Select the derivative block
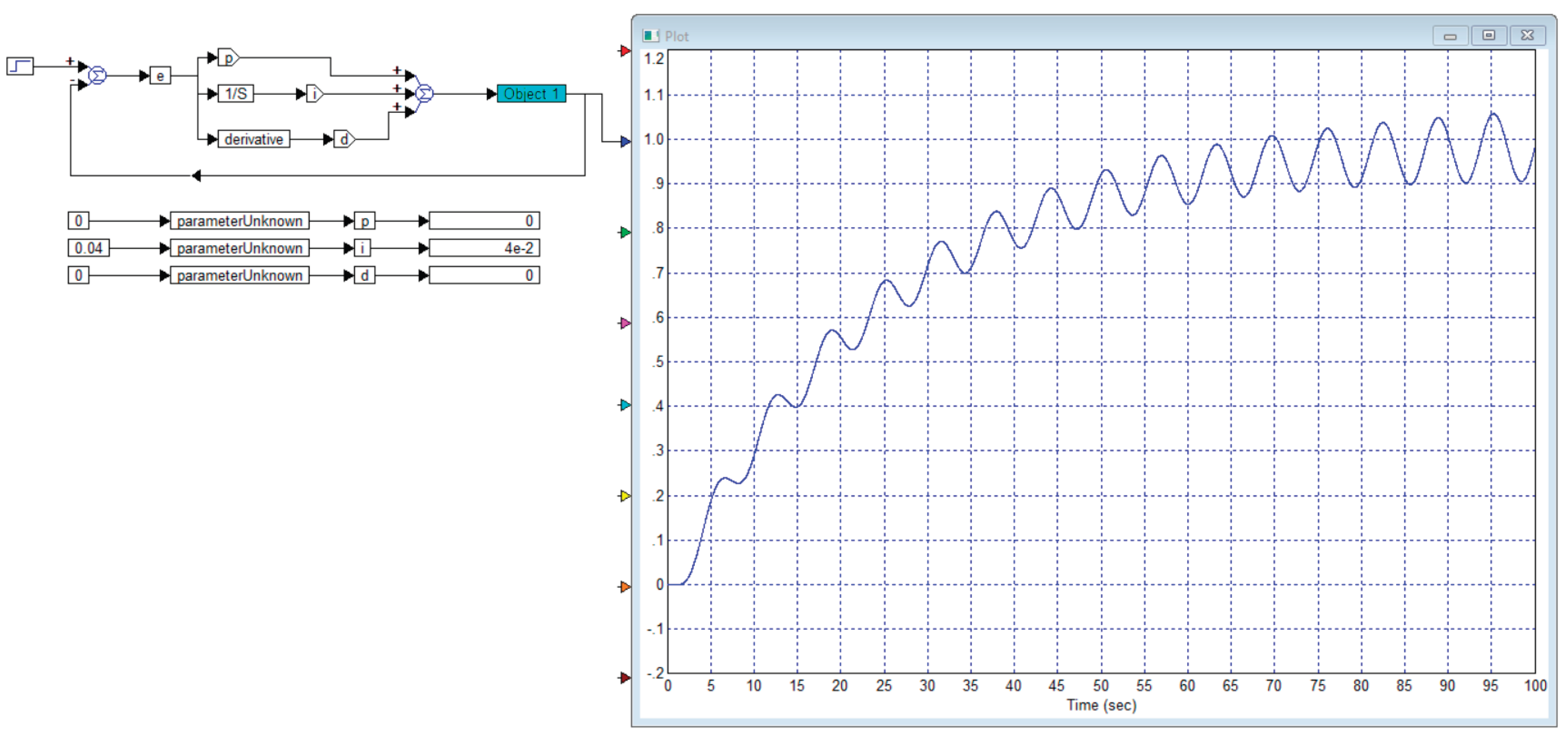 254,139
